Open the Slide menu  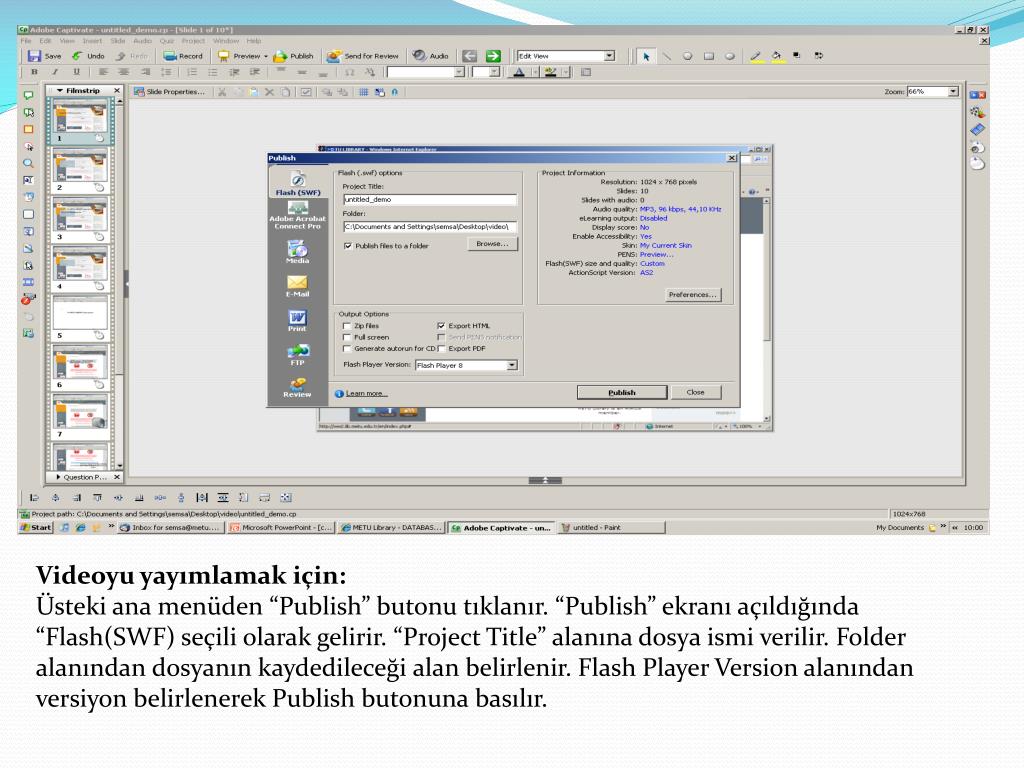point(118,40)
